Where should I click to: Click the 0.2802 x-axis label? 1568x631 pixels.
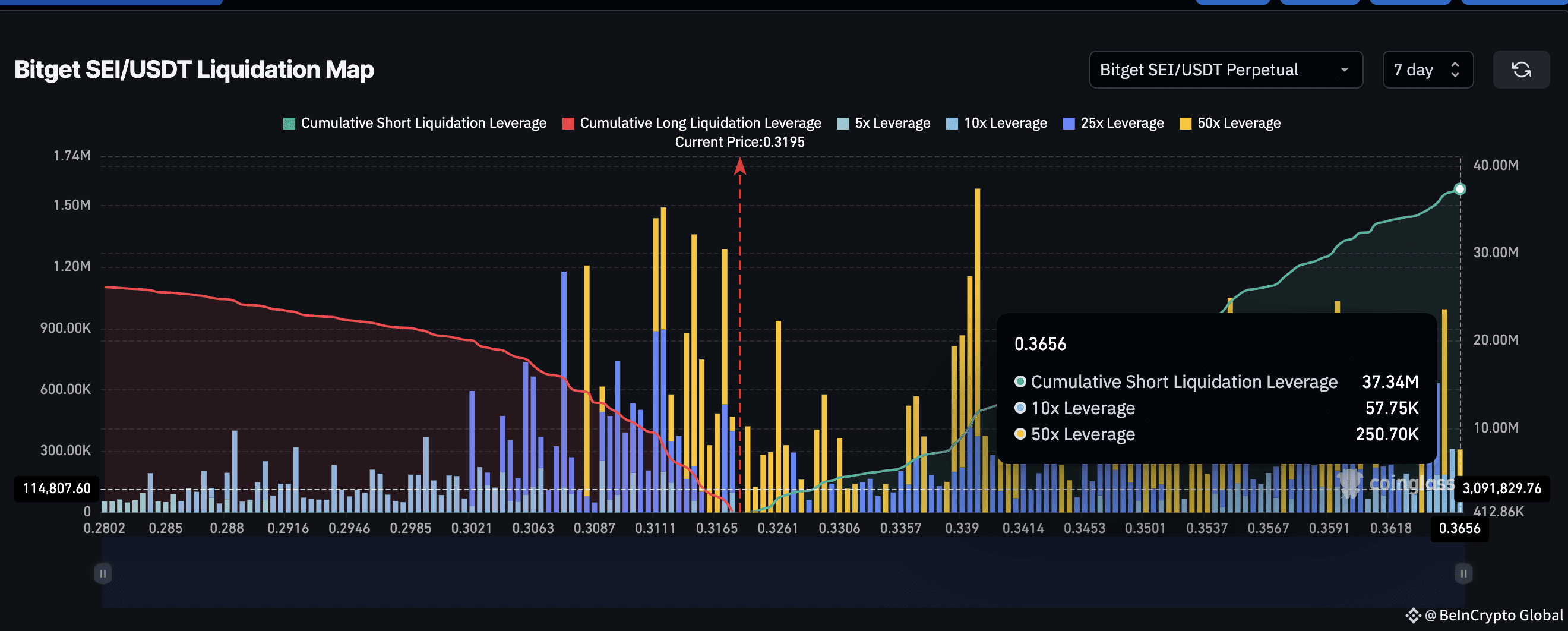coord(104,528)
